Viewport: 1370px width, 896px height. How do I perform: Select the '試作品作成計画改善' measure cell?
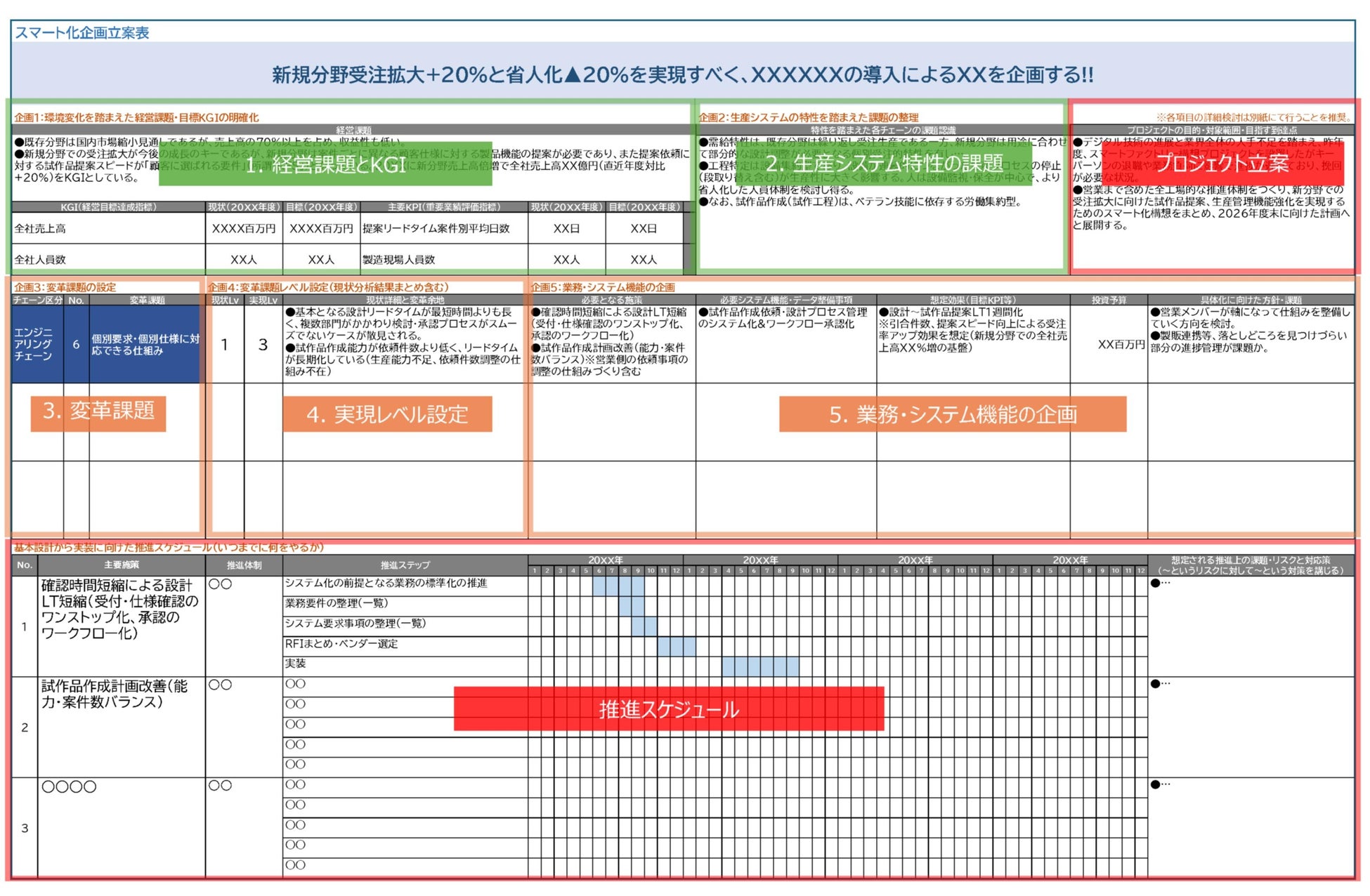click(x=115, y=694)
